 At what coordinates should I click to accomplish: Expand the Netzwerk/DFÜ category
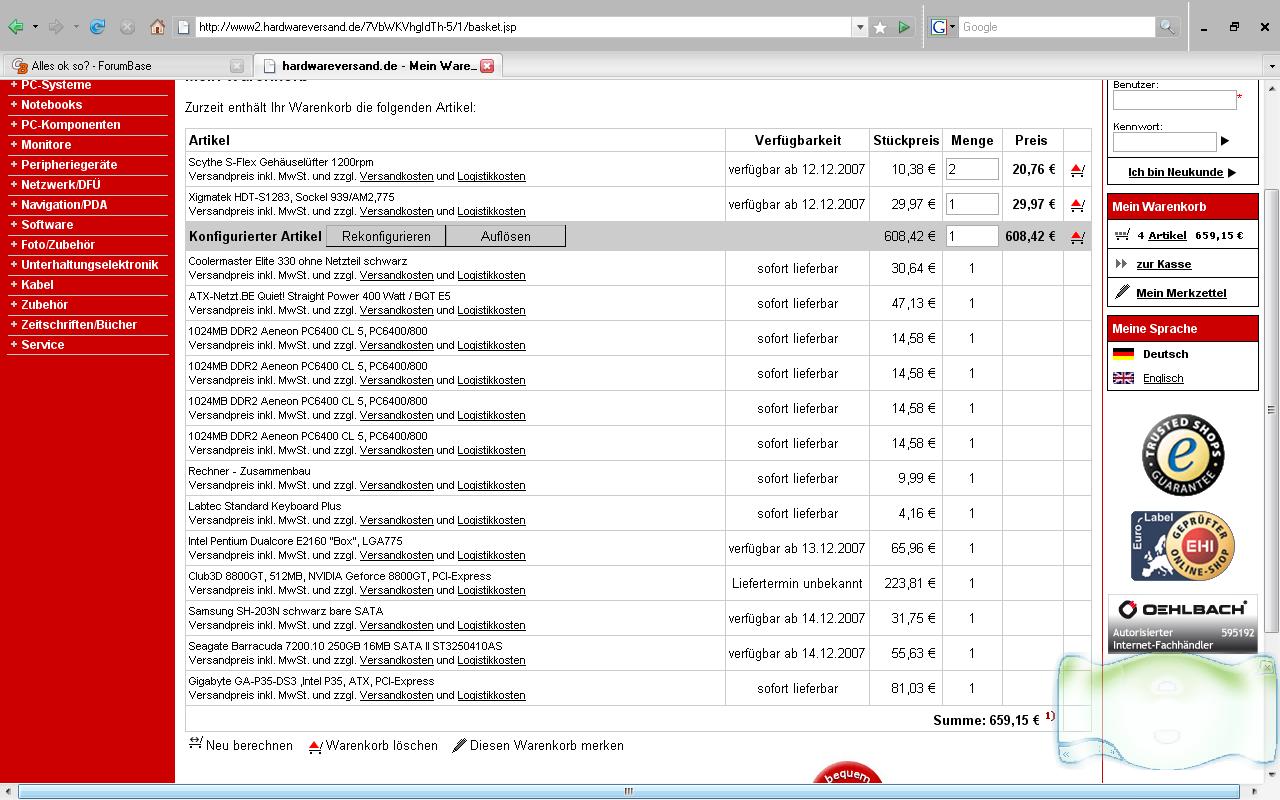point(60,185)
